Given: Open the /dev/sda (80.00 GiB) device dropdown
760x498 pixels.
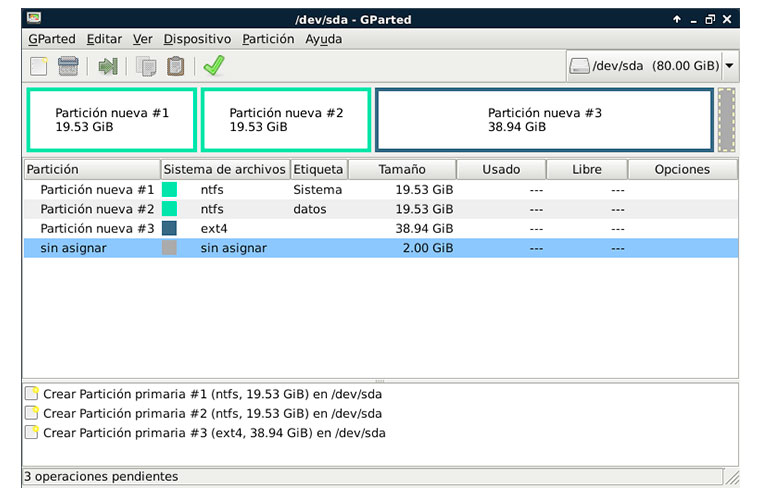Looking at the screenshot, I should [652, 65].
